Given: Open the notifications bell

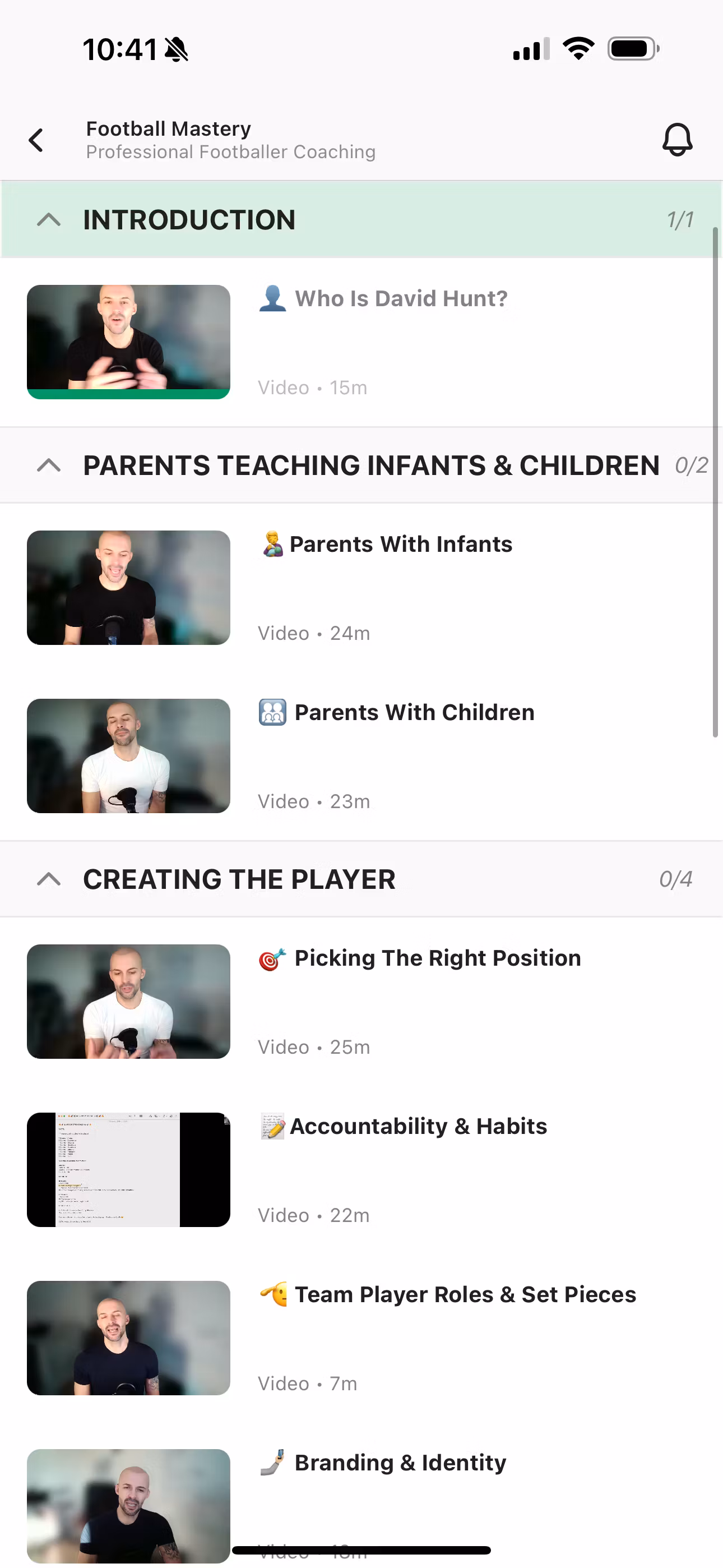Looking at the screenshot, I should (x=676, y=140).
